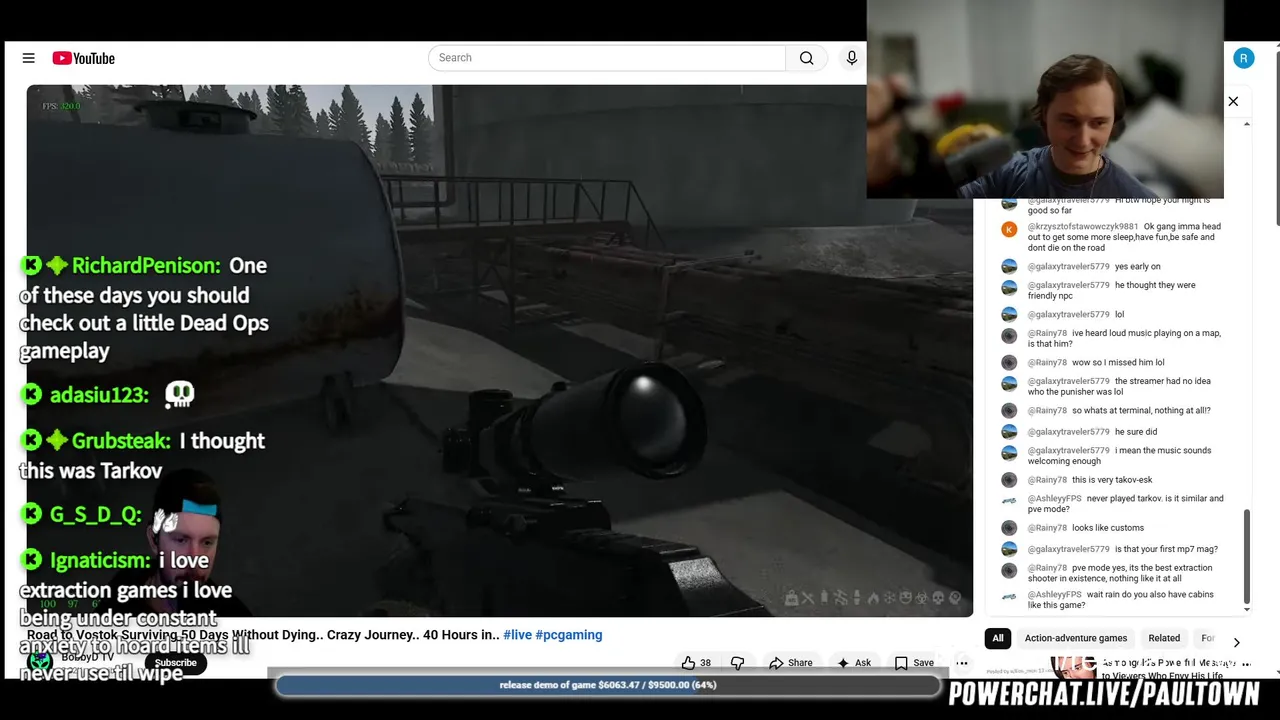Screen dimensions: 1280x720
Task: Select the Action-adventure games chip
Action: click(x=1075, y=638)
